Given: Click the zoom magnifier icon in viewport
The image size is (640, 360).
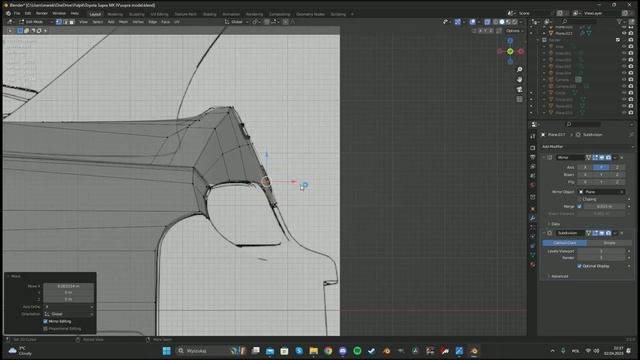Looking at the screenshot, I should pos(519,70).
